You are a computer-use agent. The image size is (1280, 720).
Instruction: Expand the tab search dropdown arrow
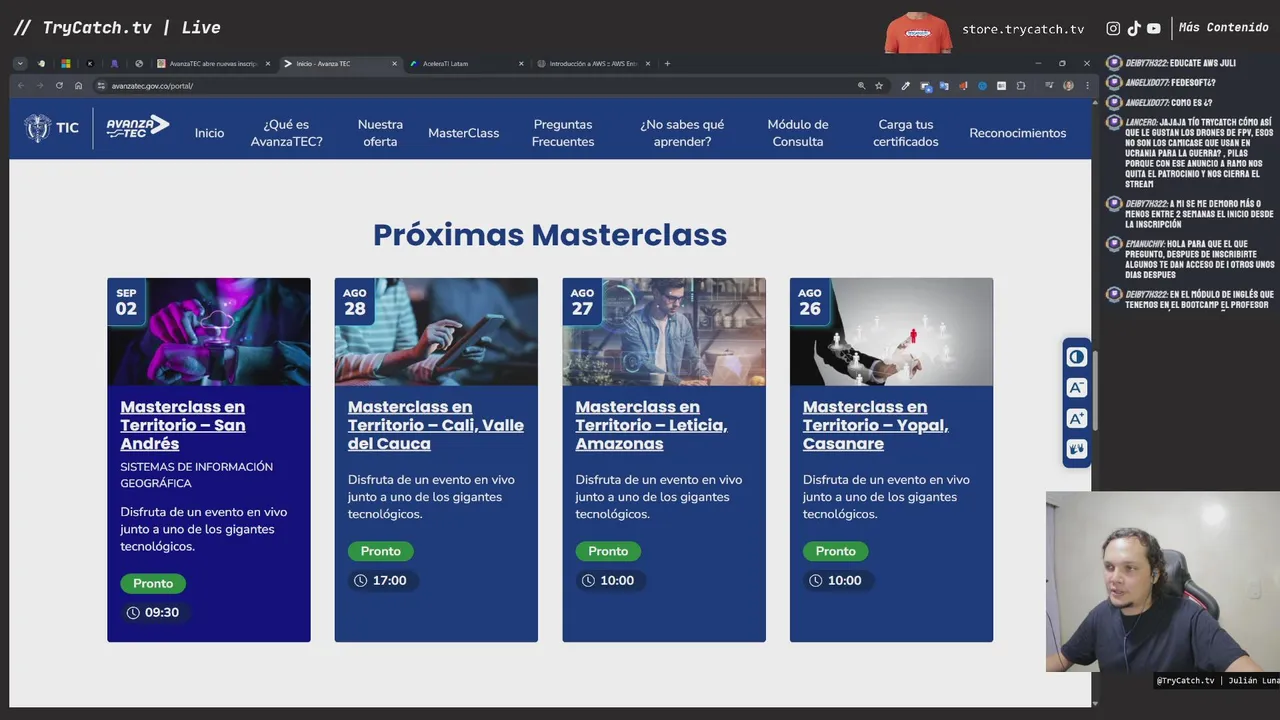[20, 64]
